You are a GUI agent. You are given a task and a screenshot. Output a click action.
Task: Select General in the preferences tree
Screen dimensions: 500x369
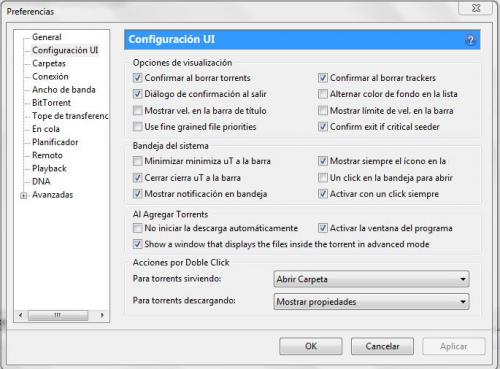tap(47, 37)
